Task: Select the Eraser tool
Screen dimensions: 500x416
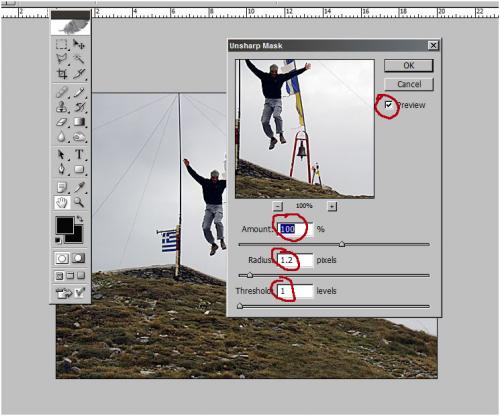Action: click(x=62, y=122)
